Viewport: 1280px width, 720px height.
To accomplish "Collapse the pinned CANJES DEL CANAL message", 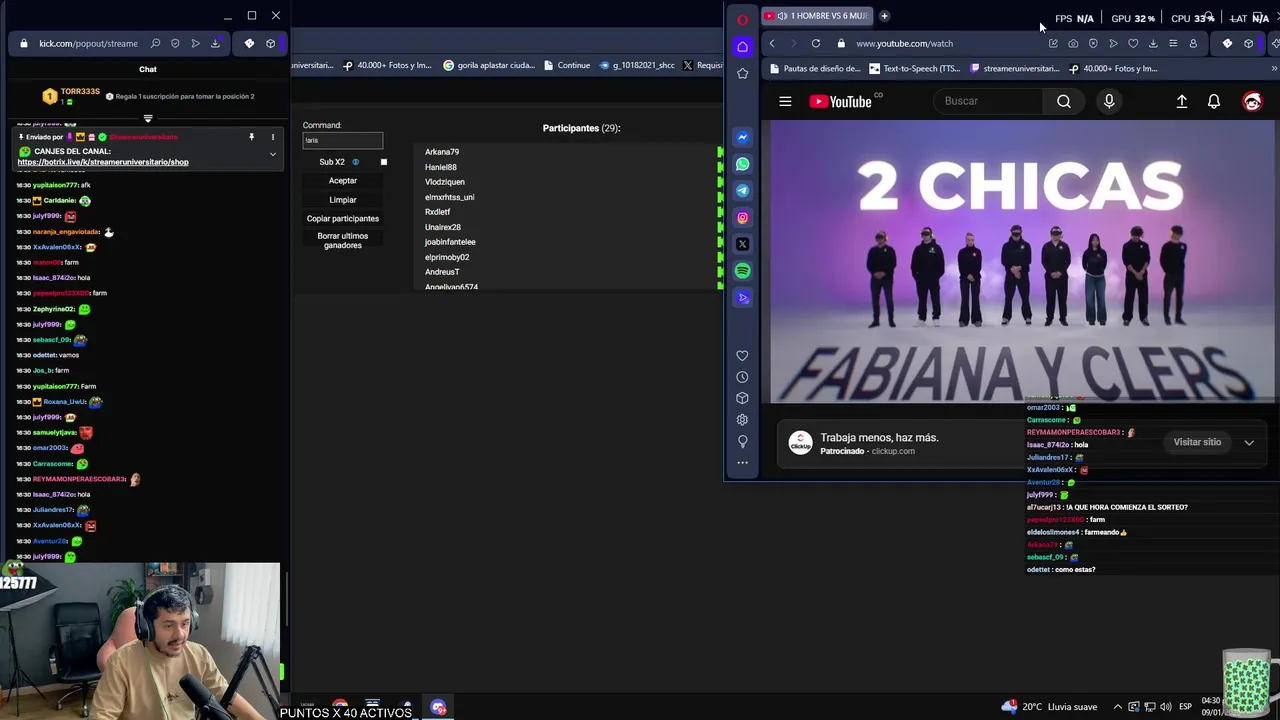I will point(272,155).
